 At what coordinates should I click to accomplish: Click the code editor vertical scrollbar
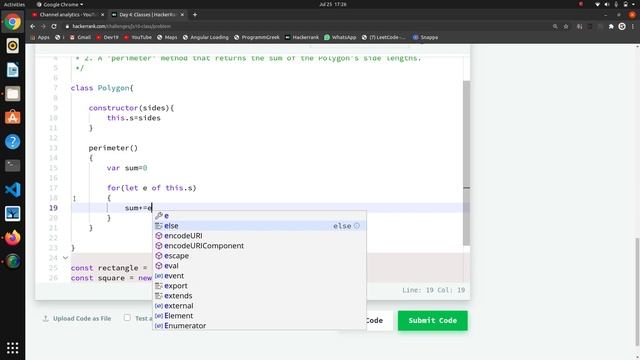[x=467, y=163]
